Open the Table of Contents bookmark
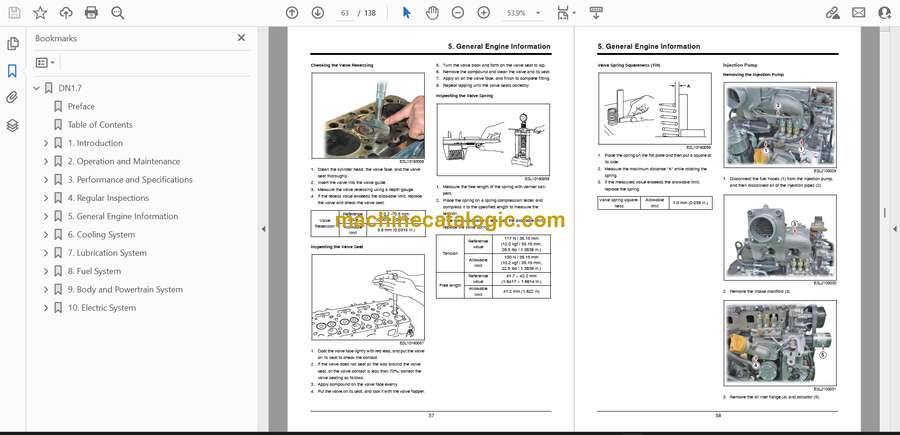This screenshot has height=435, width=900. (x=100, y=125)
